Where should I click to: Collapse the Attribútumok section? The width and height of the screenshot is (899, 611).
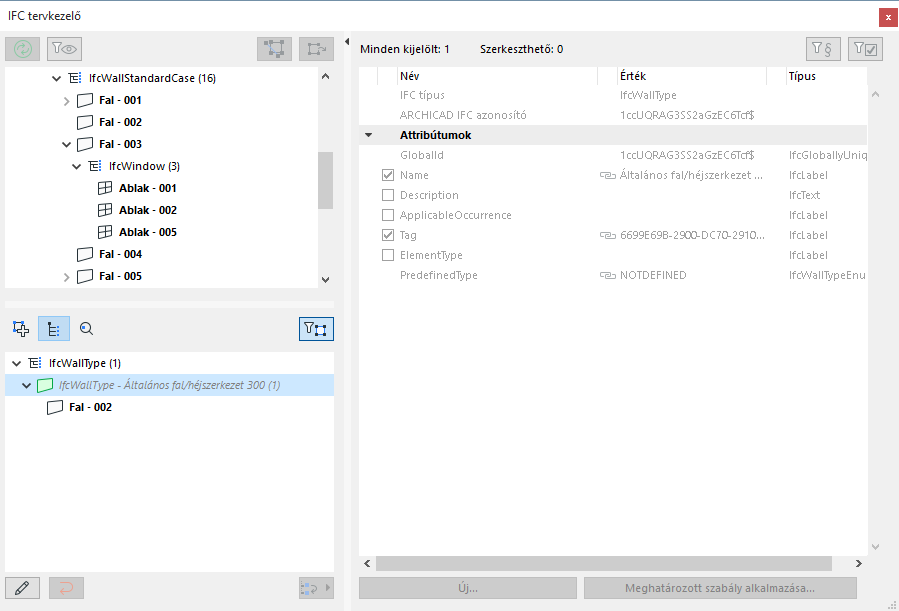click(x=369, y=135)
